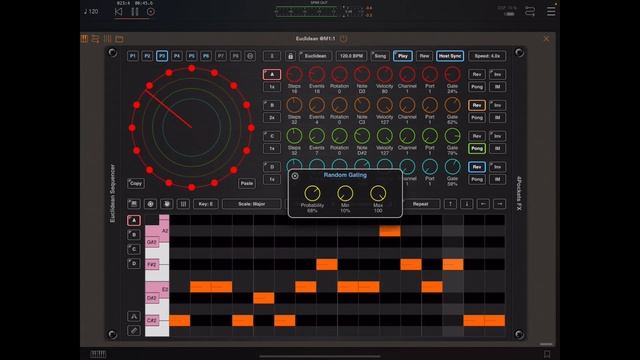Click the Song mode button
Viewport: 640px width, 360px height.
pos(380,56)
